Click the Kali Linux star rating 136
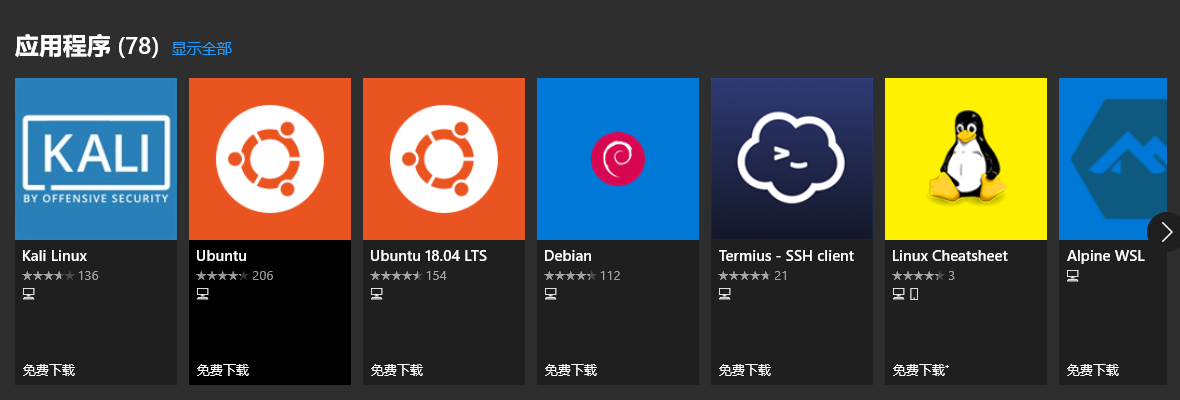This screenshot has width=1180, height=400. [x=61, y=276]
